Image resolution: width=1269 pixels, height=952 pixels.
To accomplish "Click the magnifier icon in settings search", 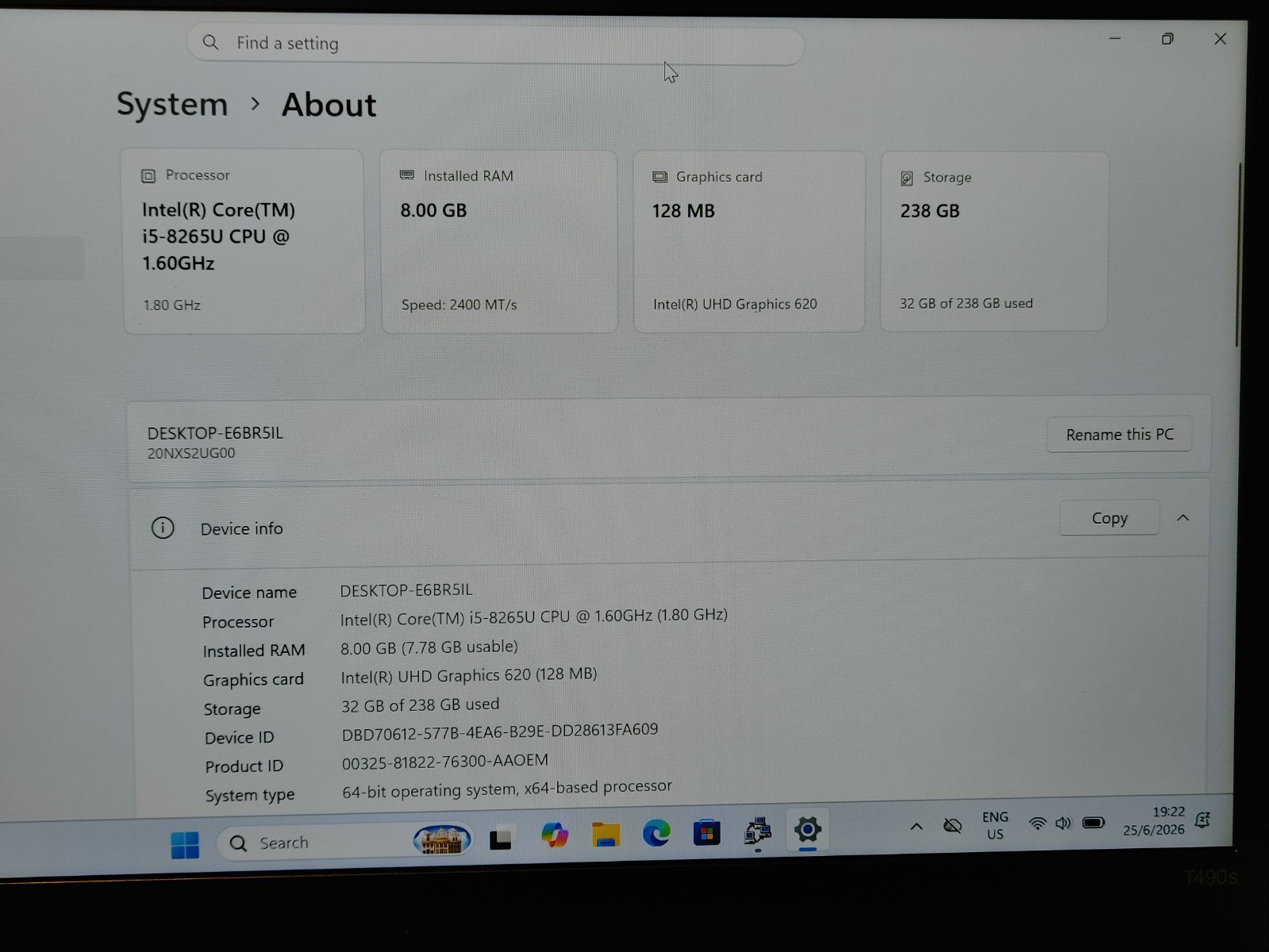I will coord(210,42).
